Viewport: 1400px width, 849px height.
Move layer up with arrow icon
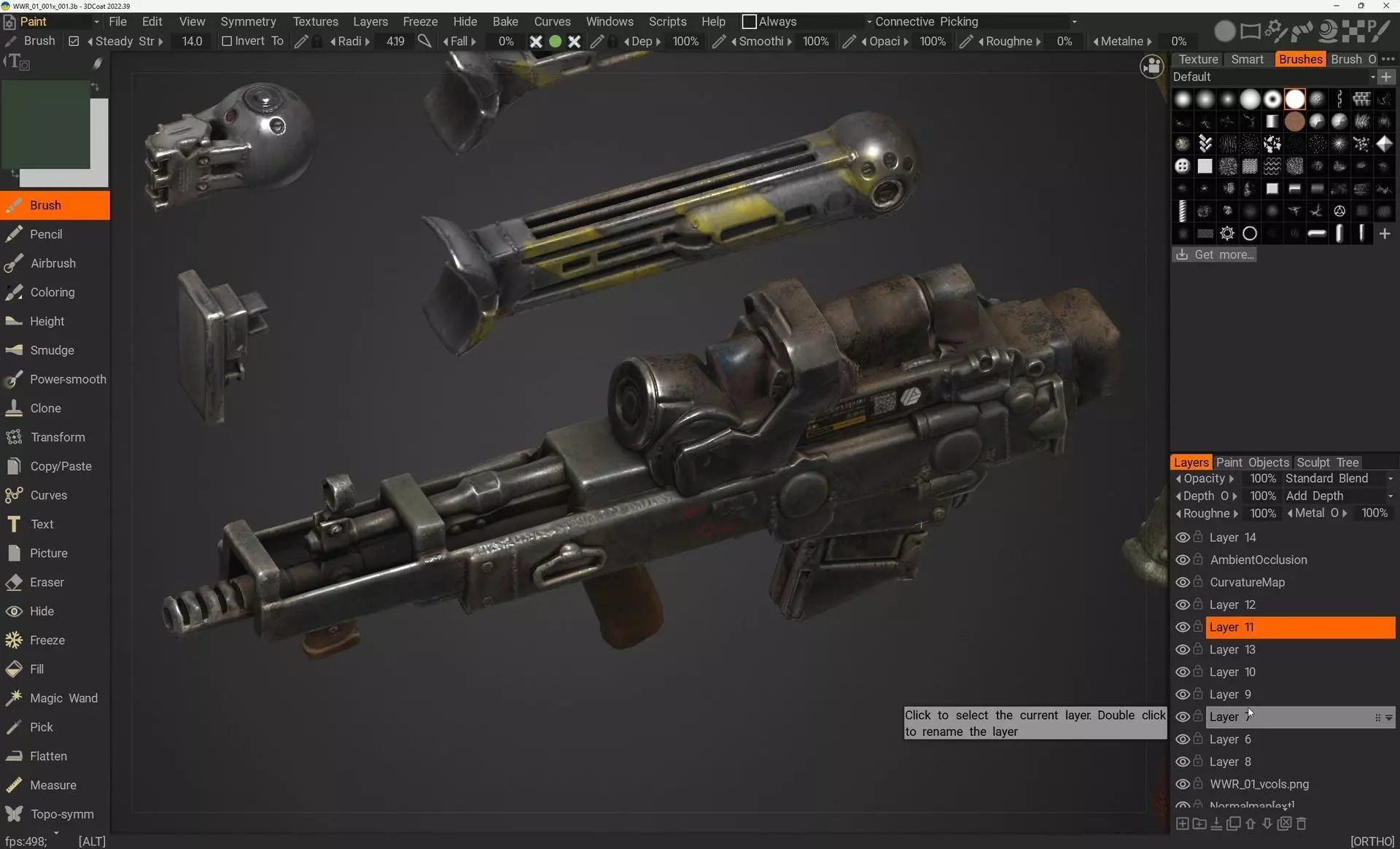click(1251, 823)
